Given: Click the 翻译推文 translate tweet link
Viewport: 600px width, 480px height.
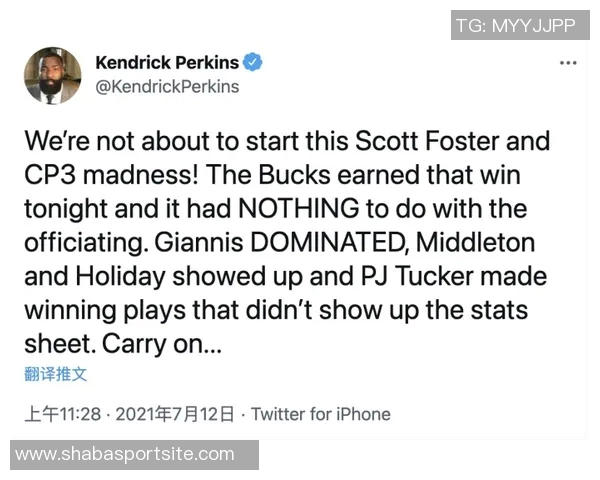Looking at the screenshot, I should 56,374.
